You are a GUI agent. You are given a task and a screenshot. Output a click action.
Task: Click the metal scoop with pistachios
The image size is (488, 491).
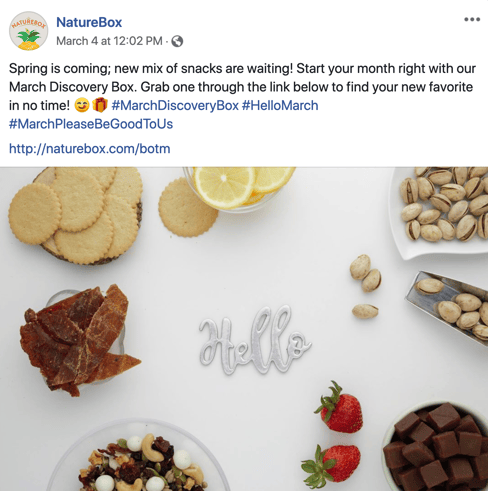(x=448, y=307)
